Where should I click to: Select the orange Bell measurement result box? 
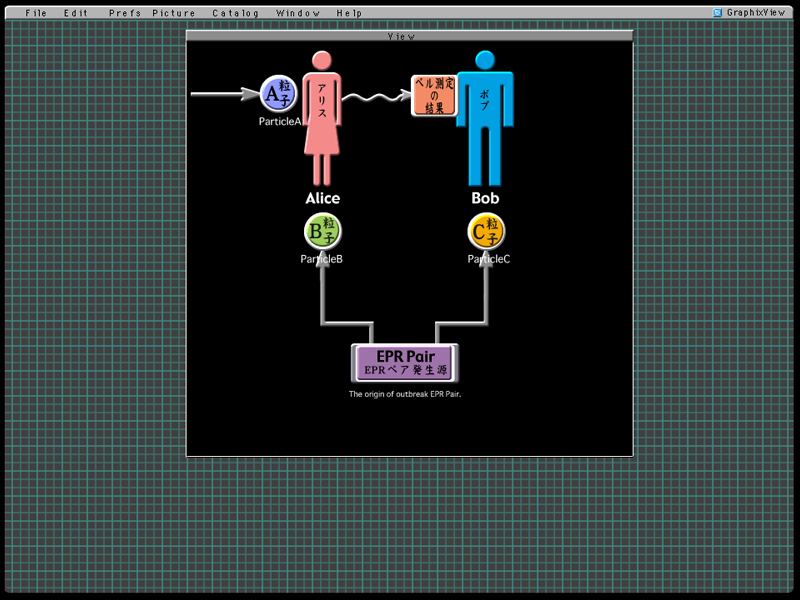434,95
